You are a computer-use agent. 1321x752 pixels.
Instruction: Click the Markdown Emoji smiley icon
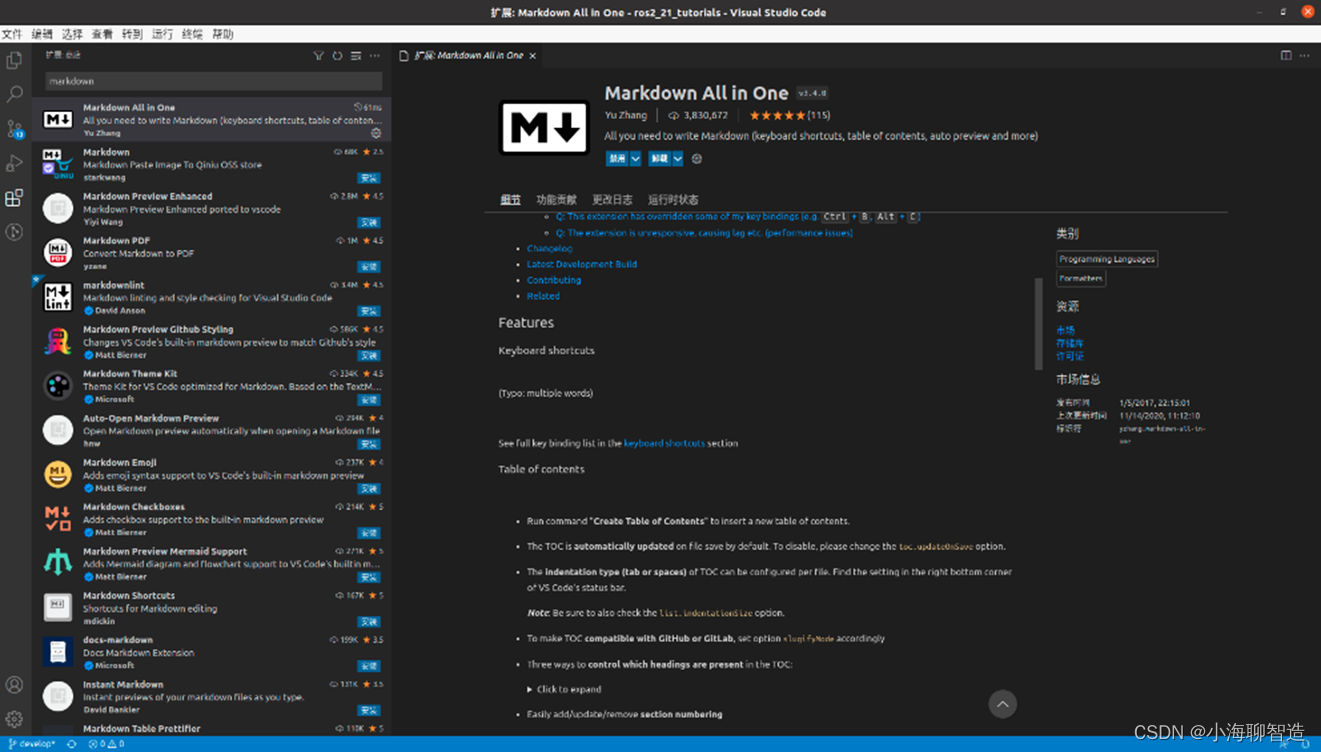click(58, 474)
